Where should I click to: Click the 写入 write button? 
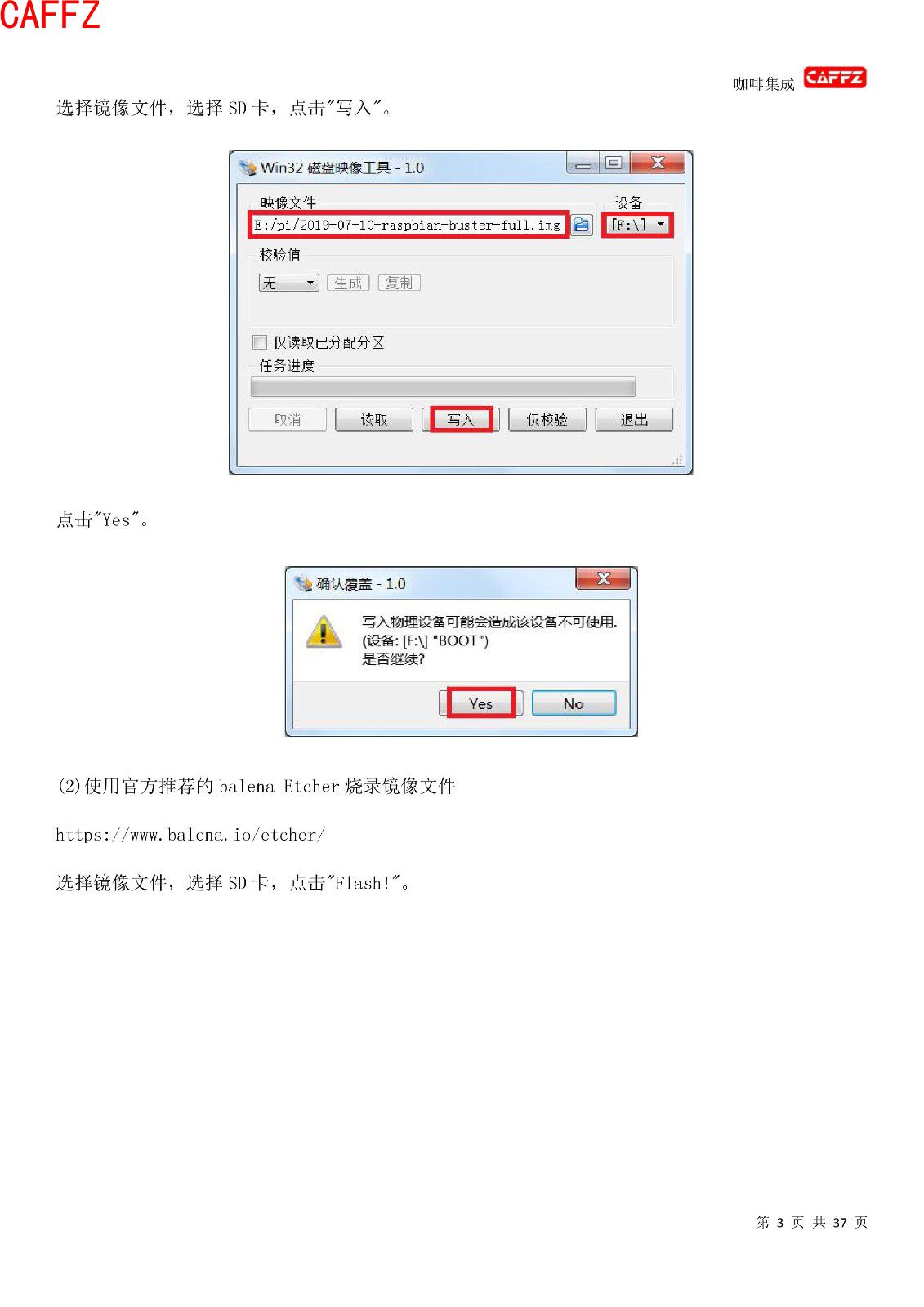tap(461, 420)
